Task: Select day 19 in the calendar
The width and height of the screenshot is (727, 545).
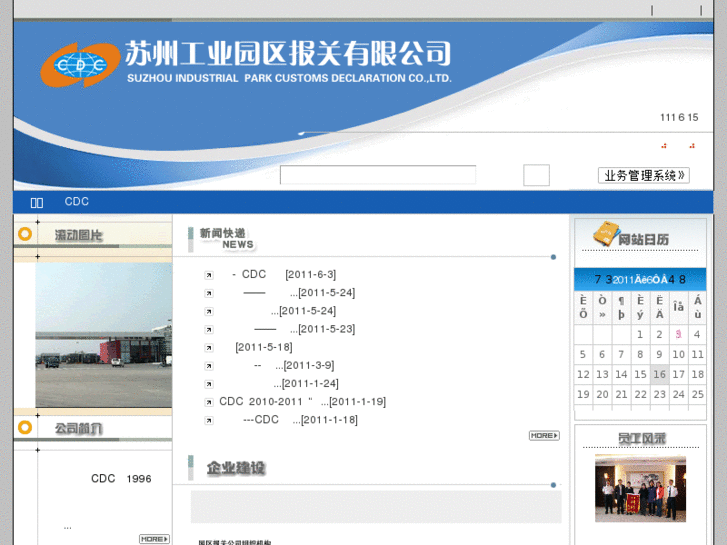Action: (x=583, y=394)
